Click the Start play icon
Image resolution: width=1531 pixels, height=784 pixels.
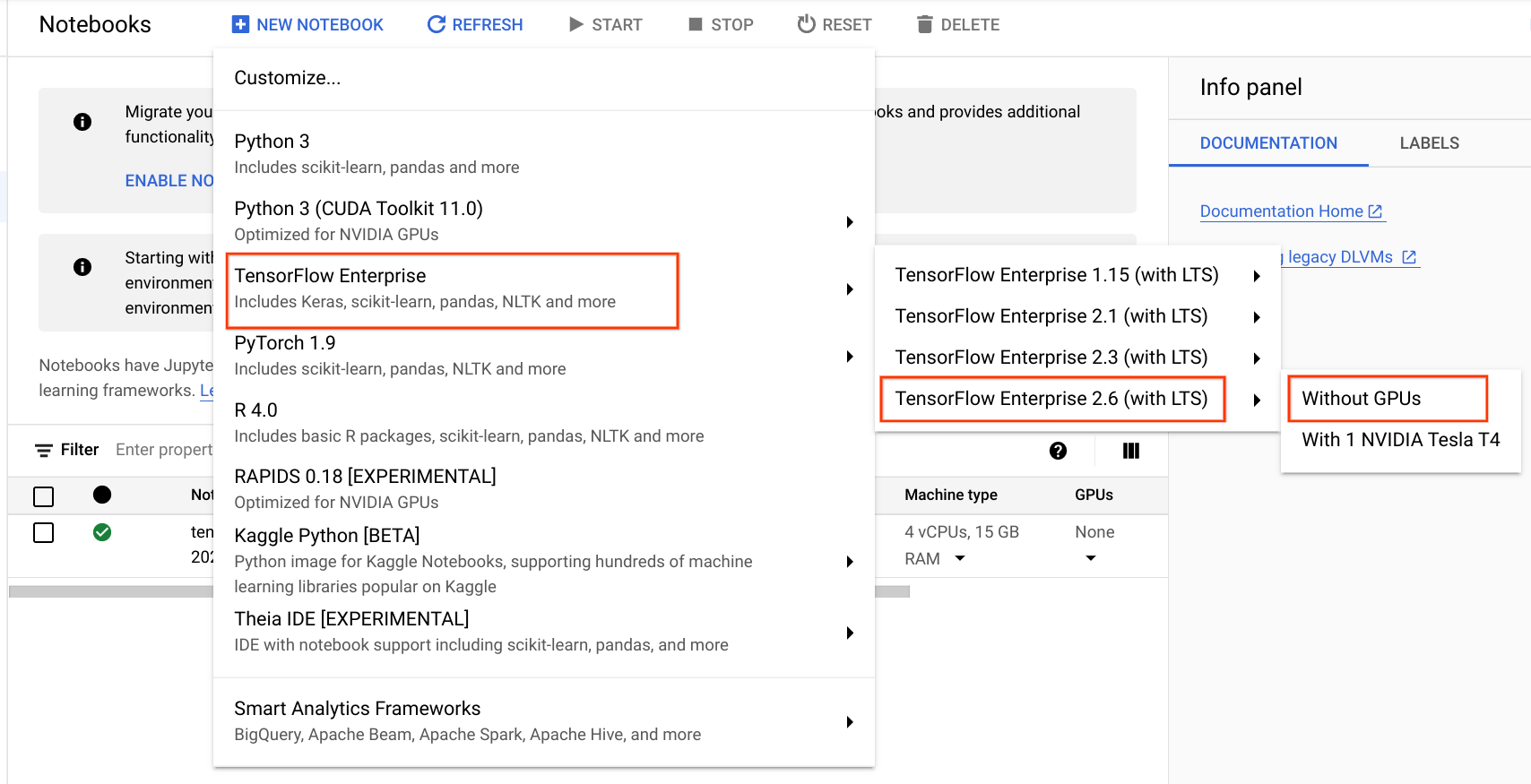[x=576, y=24]
